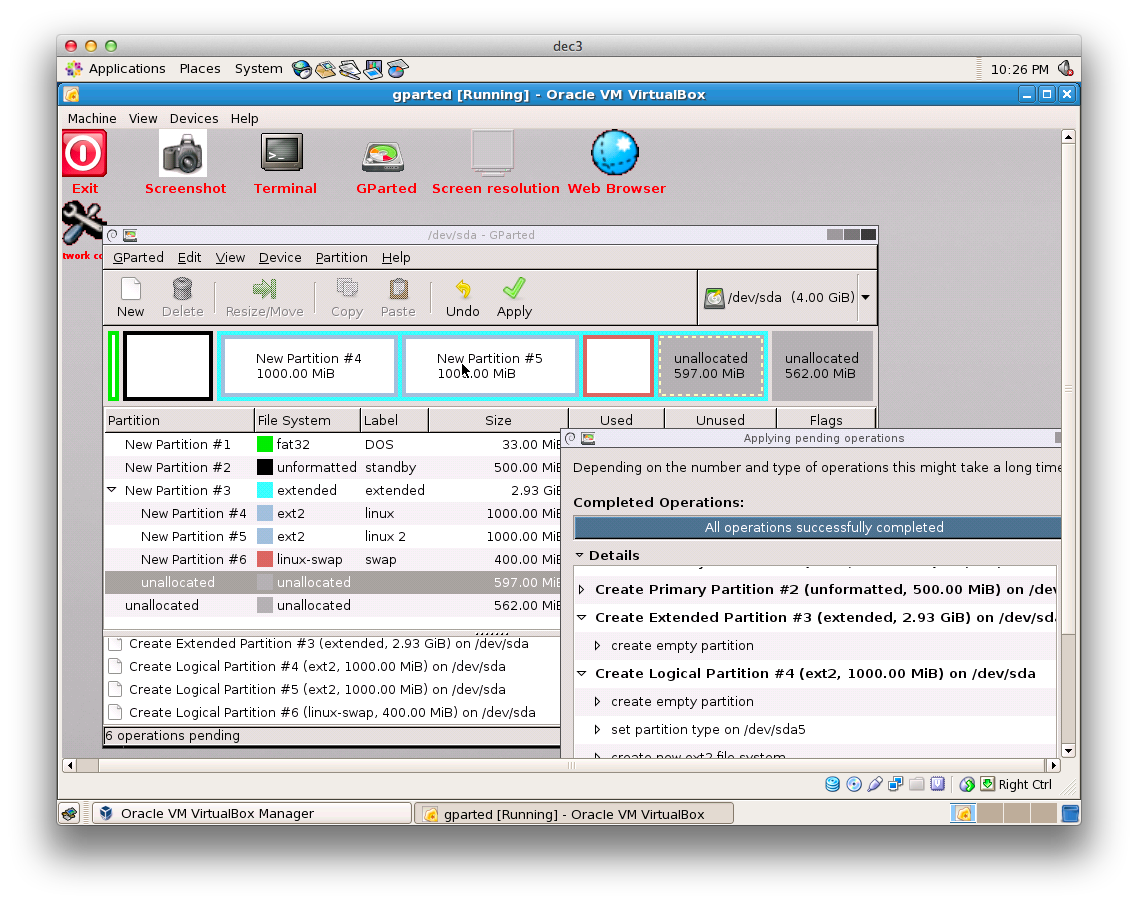Sort by Size column header
Viewport: 1138px width, 904px height.
[498, 421]
